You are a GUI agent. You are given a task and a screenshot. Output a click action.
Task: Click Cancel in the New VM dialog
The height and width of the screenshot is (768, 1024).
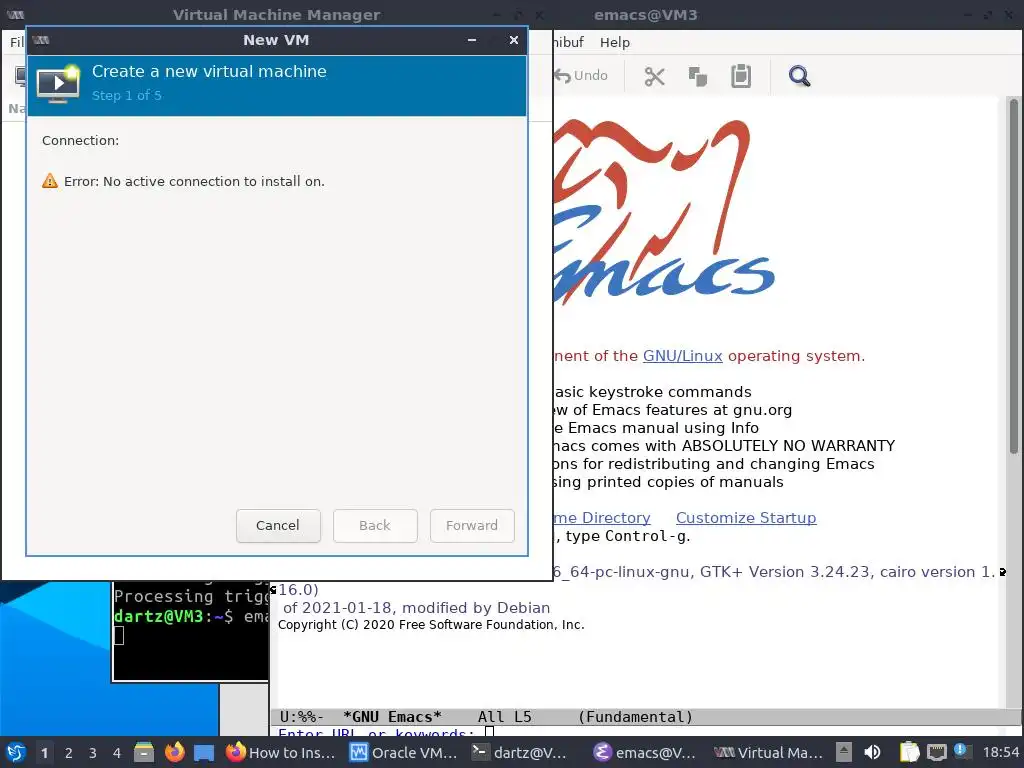click(278, 526)
